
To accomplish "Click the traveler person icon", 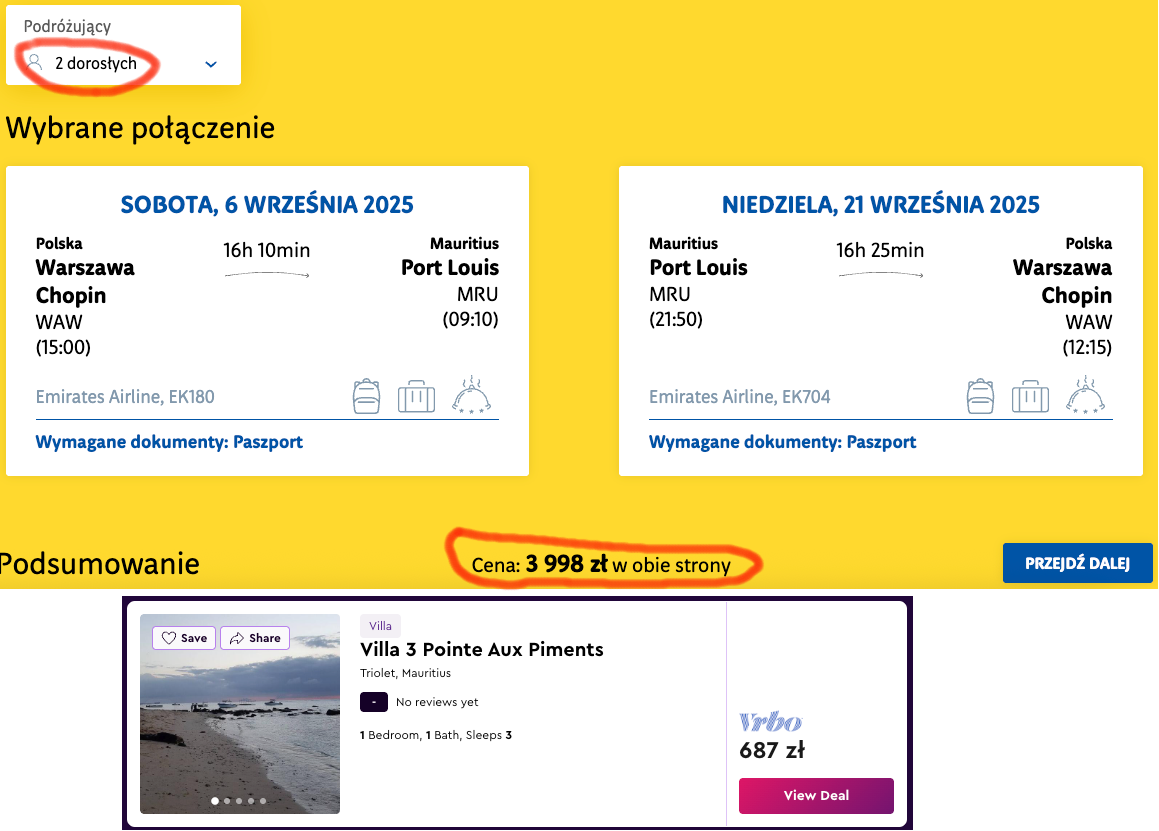I will pyautogui.click(x=35, y=63).
